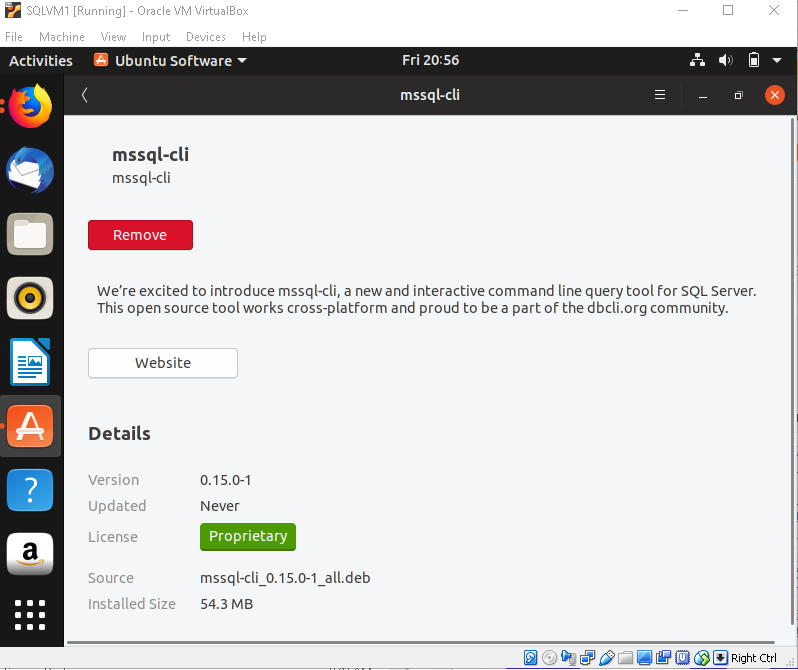Image resolution: width=798 pixels, height=670 pixels.
Task: Launch LibreOffice Writer from the dock
Action: [x=30, y=362]
